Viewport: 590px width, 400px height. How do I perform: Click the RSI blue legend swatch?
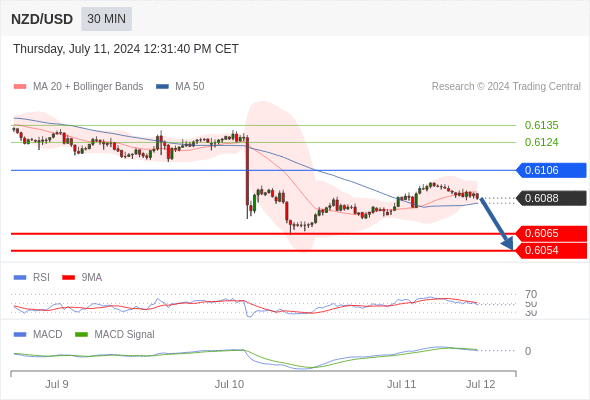tap(20, 278)
